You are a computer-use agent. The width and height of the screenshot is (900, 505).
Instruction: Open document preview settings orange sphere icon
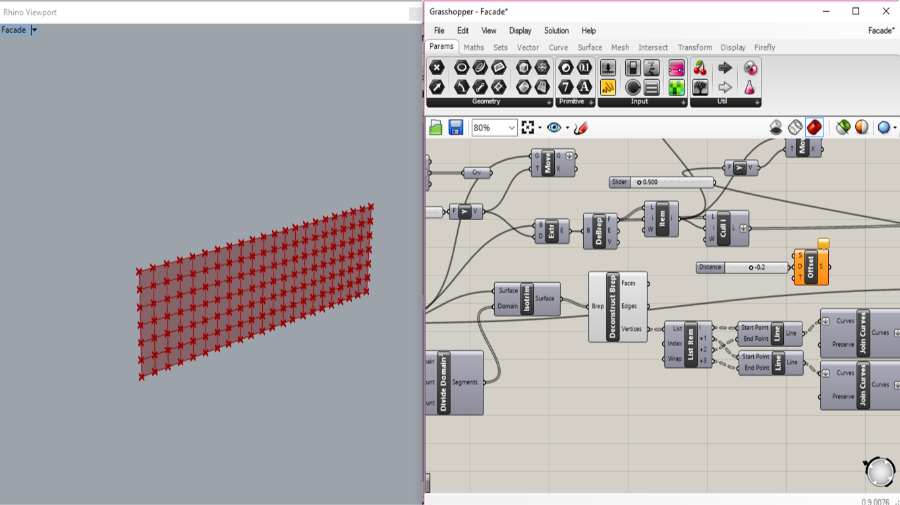point(862,127)
